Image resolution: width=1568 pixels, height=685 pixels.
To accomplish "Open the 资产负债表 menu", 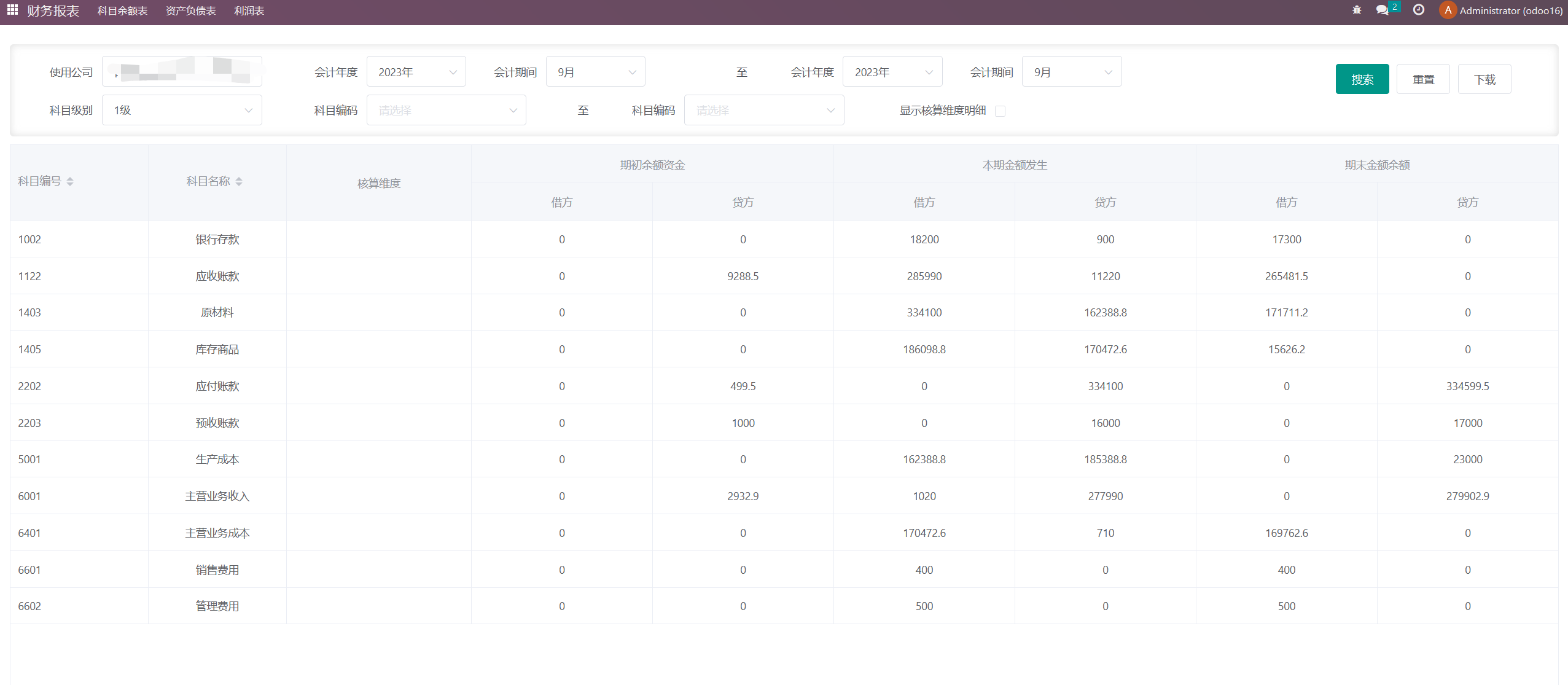I will click(190, 10).
